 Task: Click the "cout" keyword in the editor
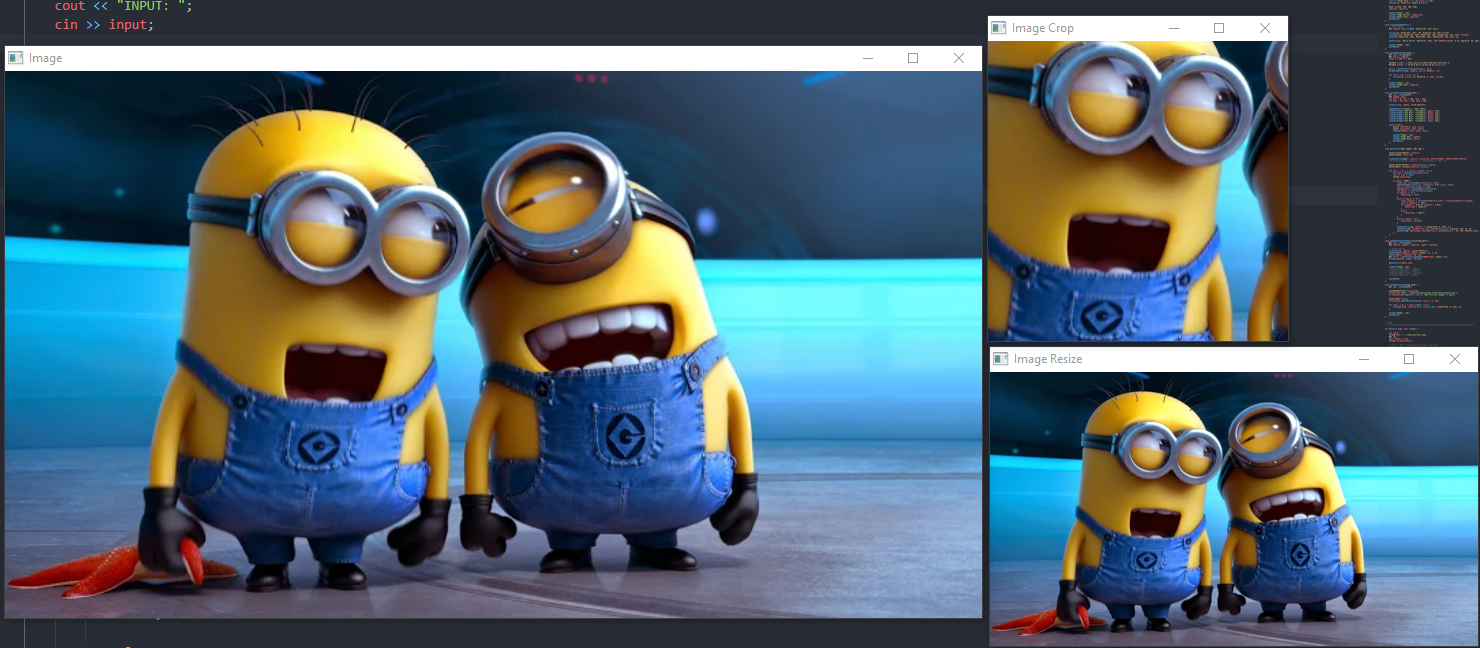[70, 6]
